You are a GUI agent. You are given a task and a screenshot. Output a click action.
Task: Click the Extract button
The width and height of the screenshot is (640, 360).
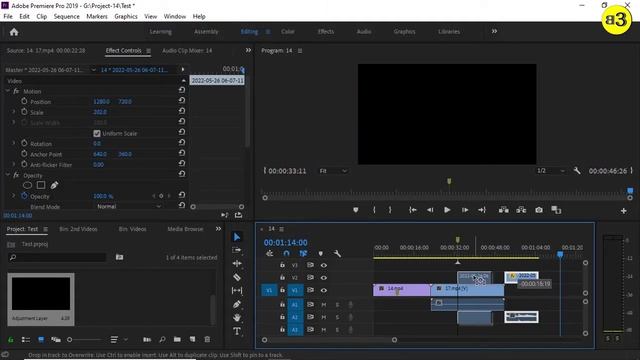click(x=521, y=210)
